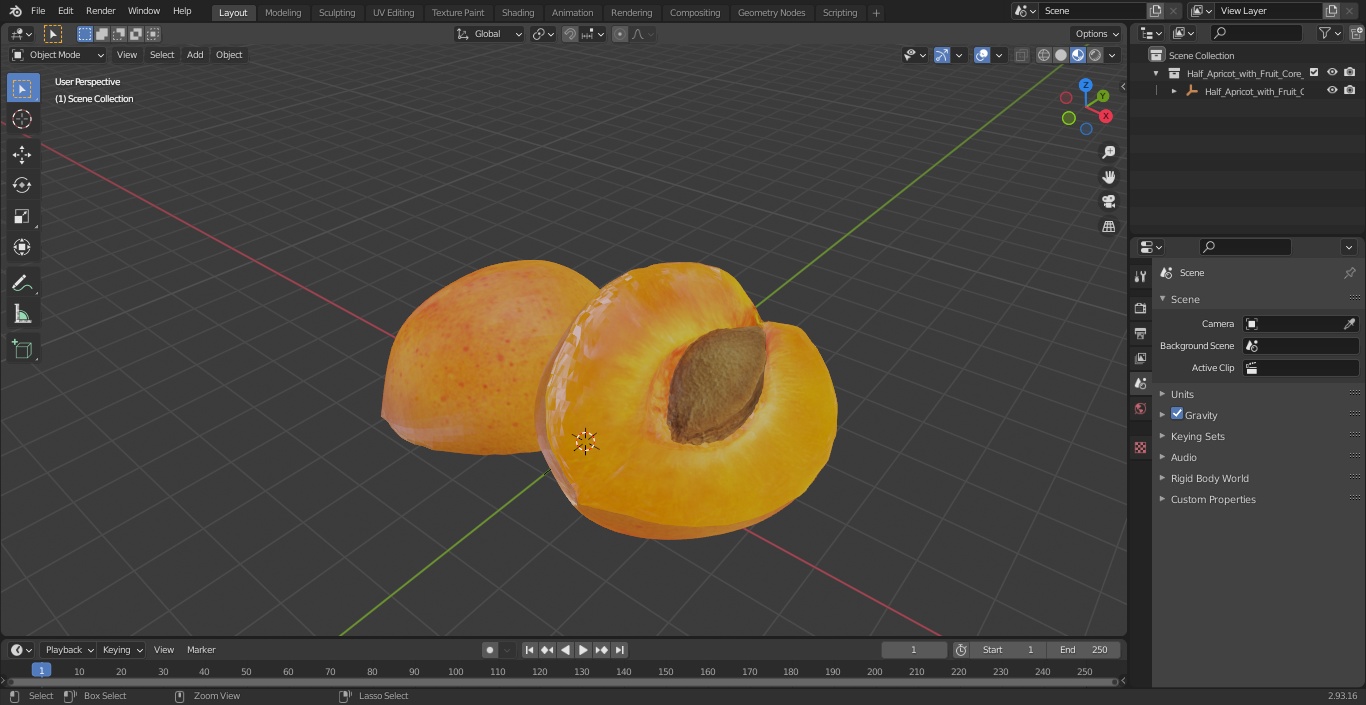Pin the Scene properties panel
Image resolution: width=1366 pixels, height=705 pixels.
(1349, 273)
